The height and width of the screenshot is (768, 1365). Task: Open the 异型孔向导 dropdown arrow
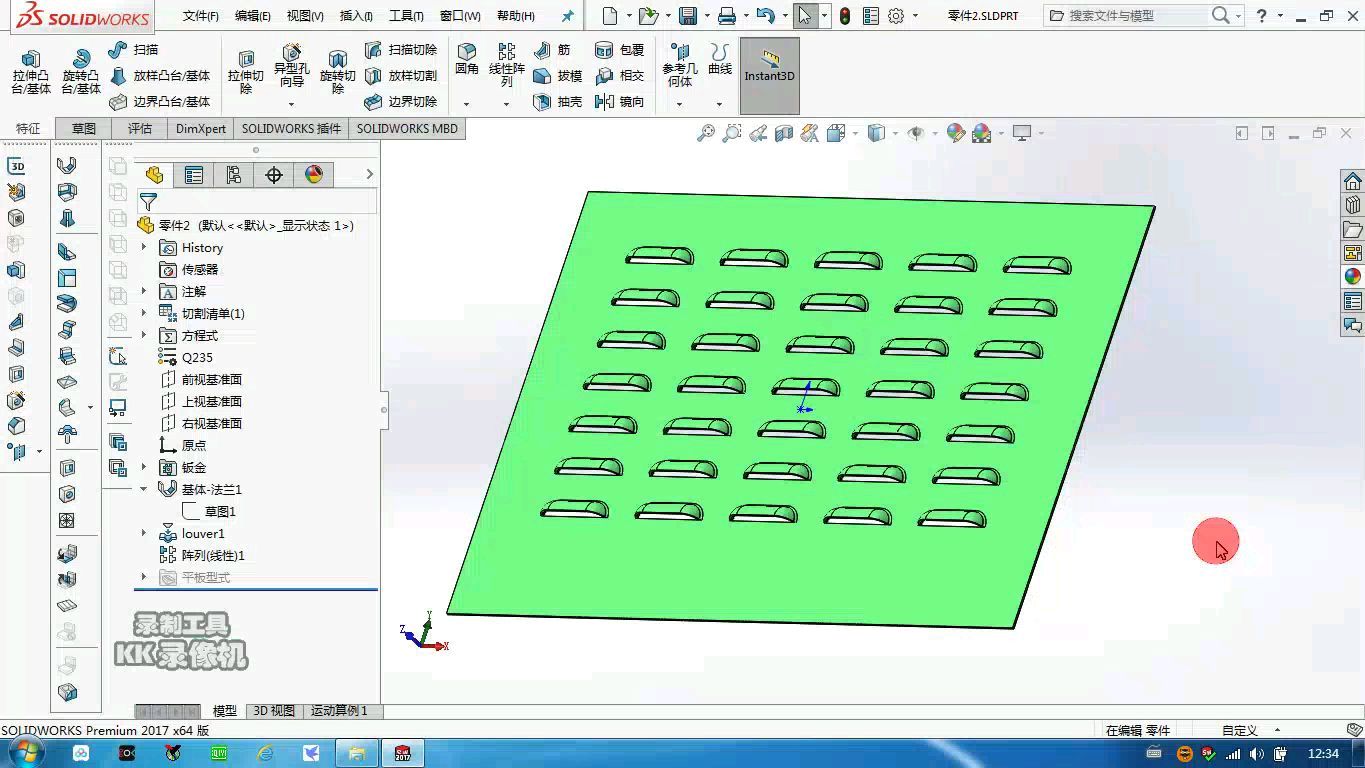291,104
